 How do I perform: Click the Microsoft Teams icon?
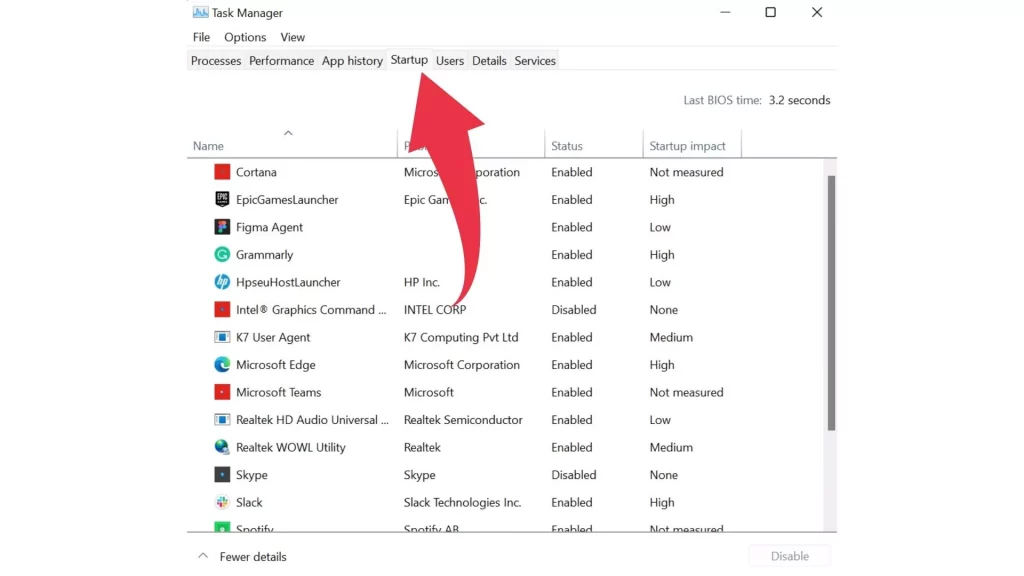point(222,392)
